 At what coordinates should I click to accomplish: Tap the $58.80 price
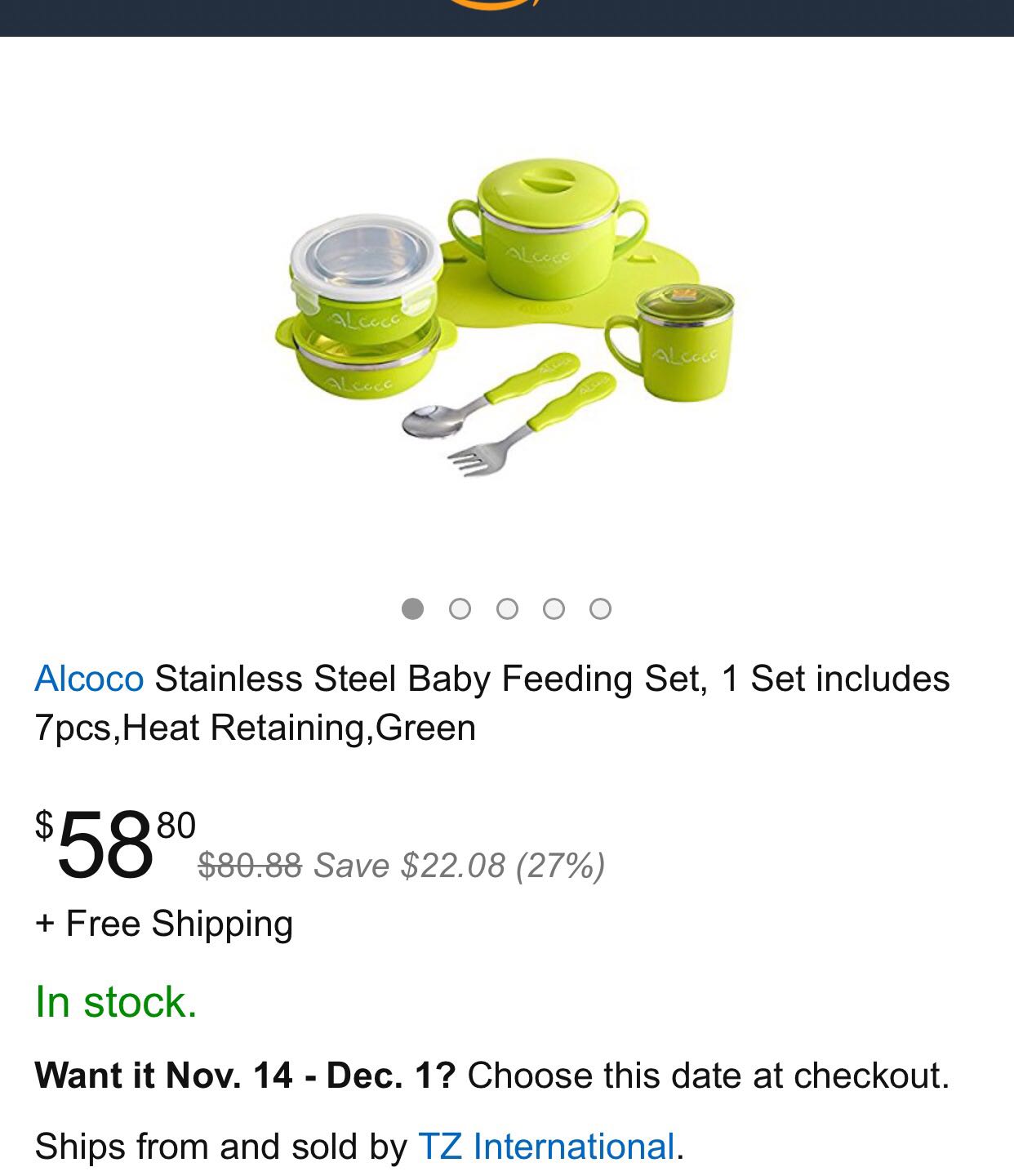(x=114, y=845)
